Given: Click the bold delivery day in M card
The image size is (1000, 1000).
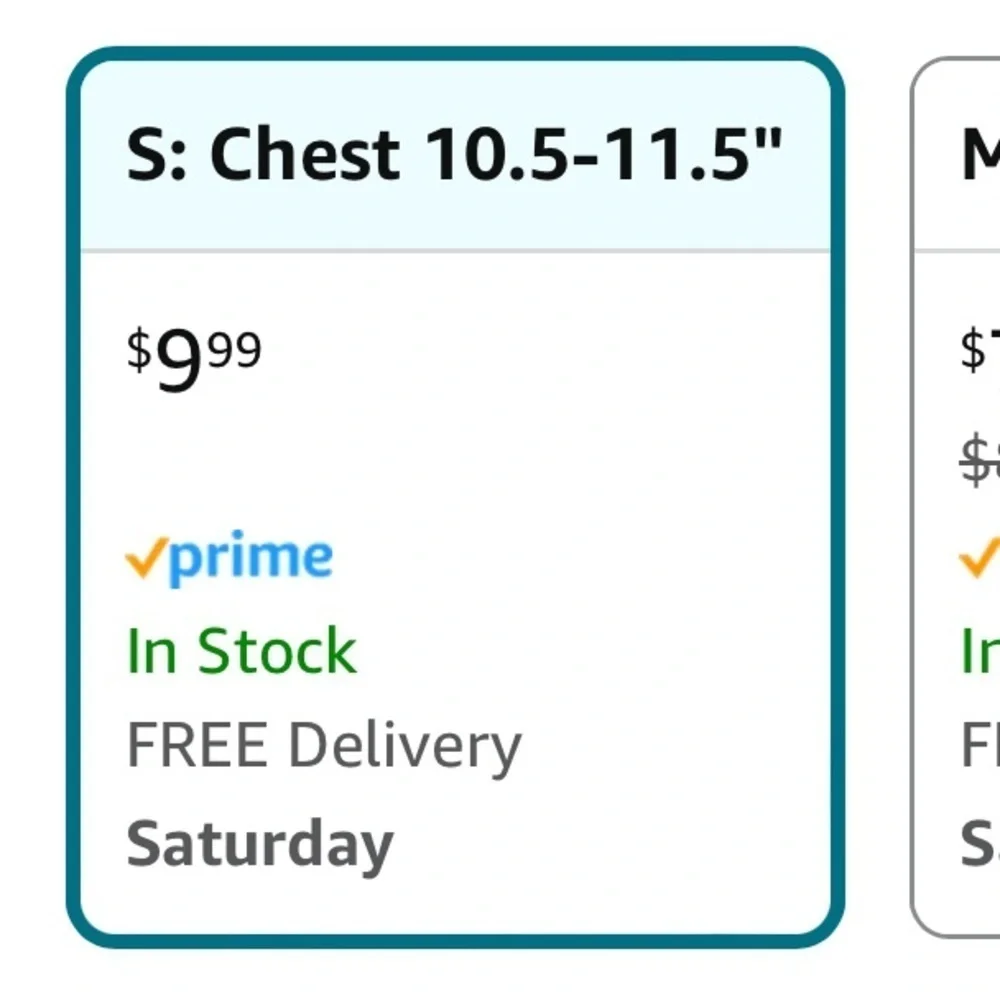Looking at the screenshot, I should [980, 843].
